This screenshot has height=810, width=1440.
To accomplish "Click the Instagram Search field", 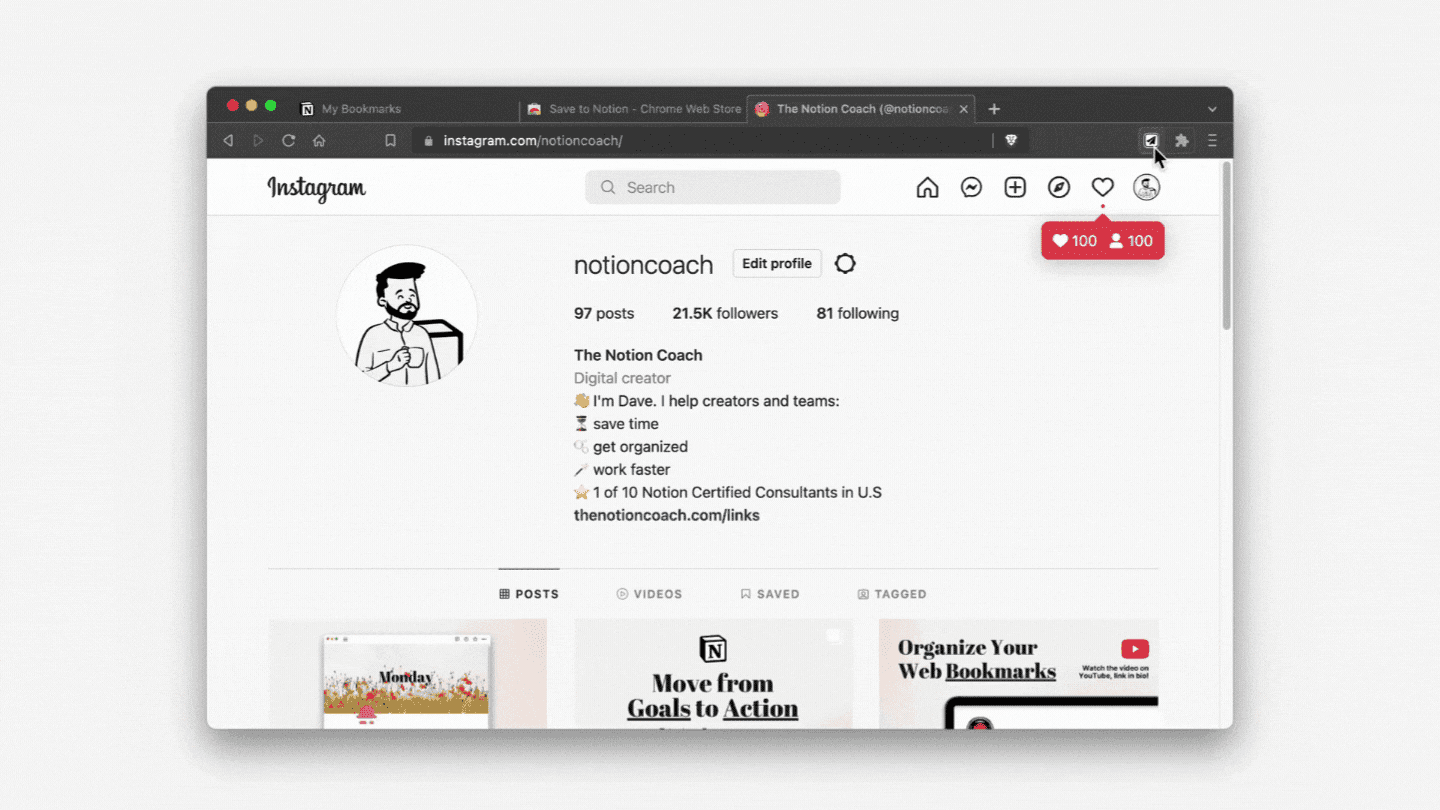I will tap(713, 187).
